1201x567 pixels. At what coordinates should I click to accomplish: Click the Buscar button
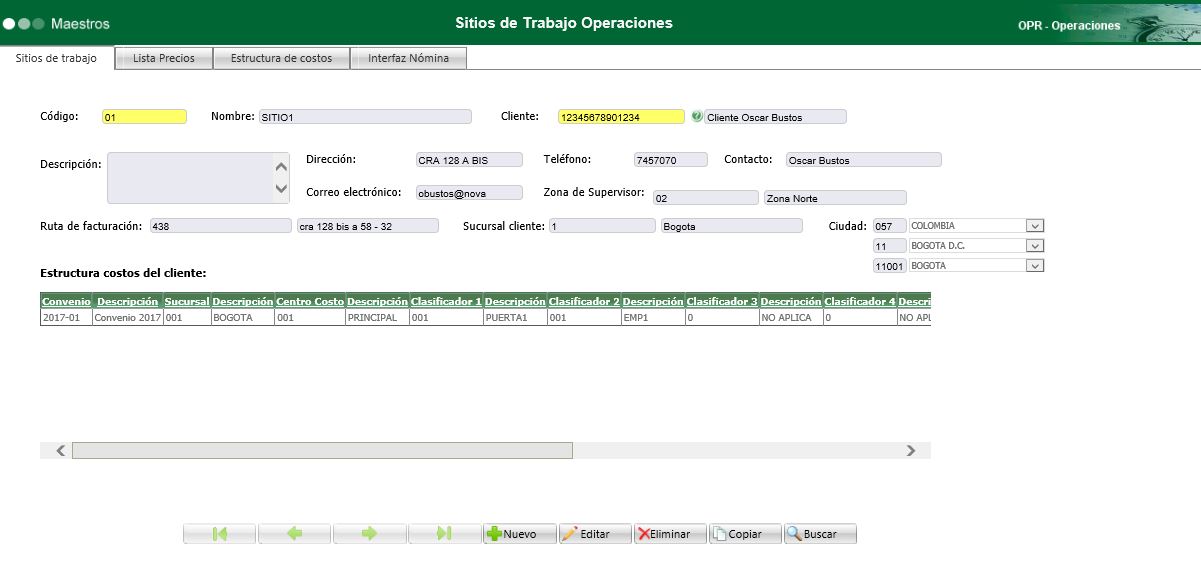(820, 534)
